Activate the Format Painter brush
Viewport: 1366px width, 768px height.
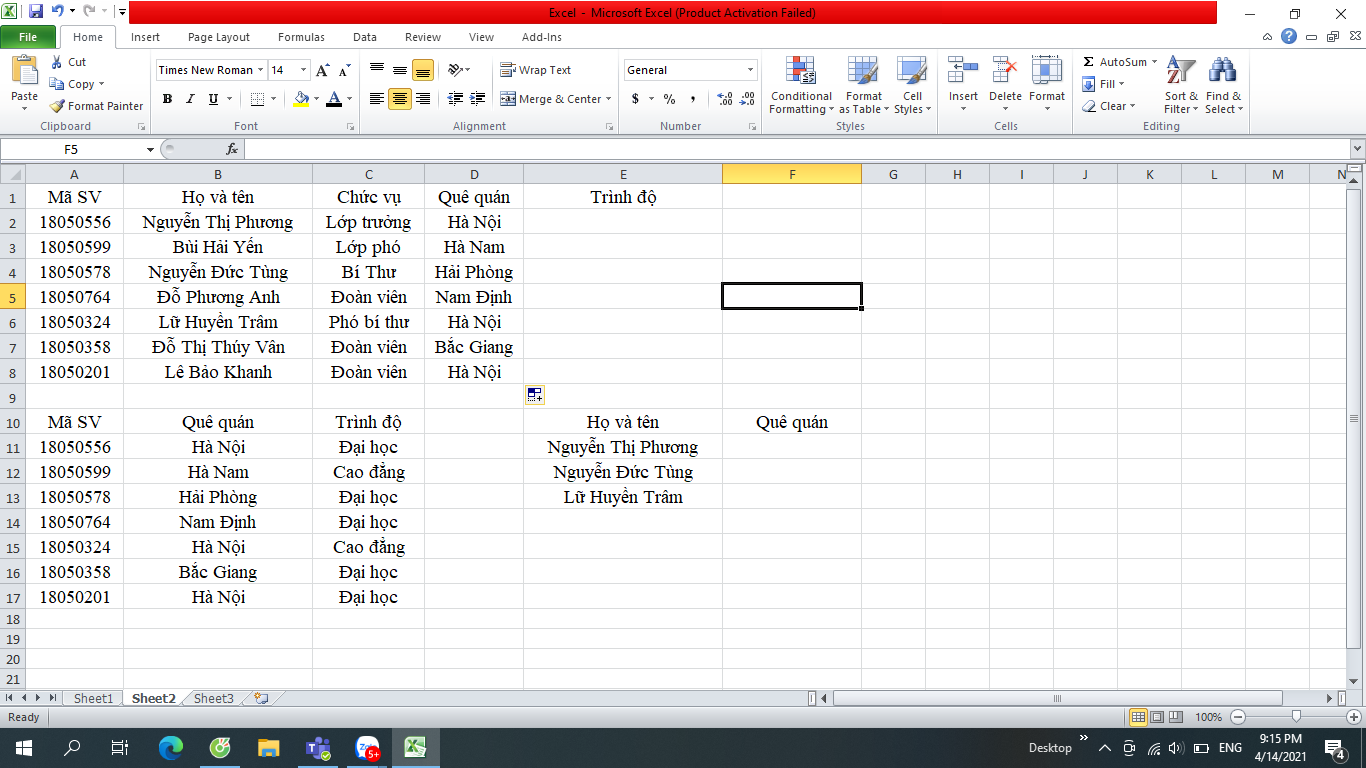click(x=57, y=106)
